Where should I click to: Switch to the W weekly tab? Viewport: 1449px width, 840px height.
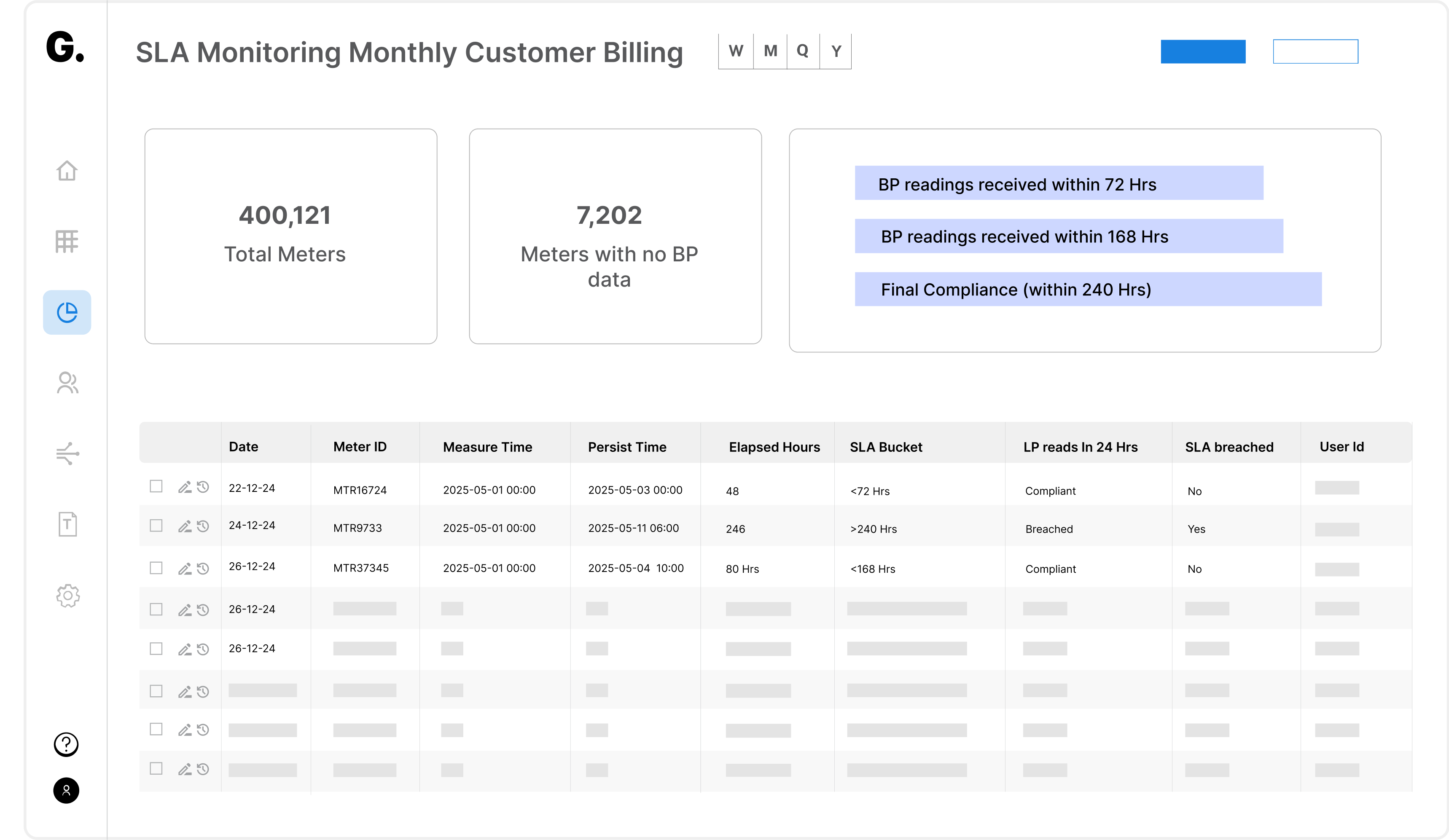[x=735, y=51]
